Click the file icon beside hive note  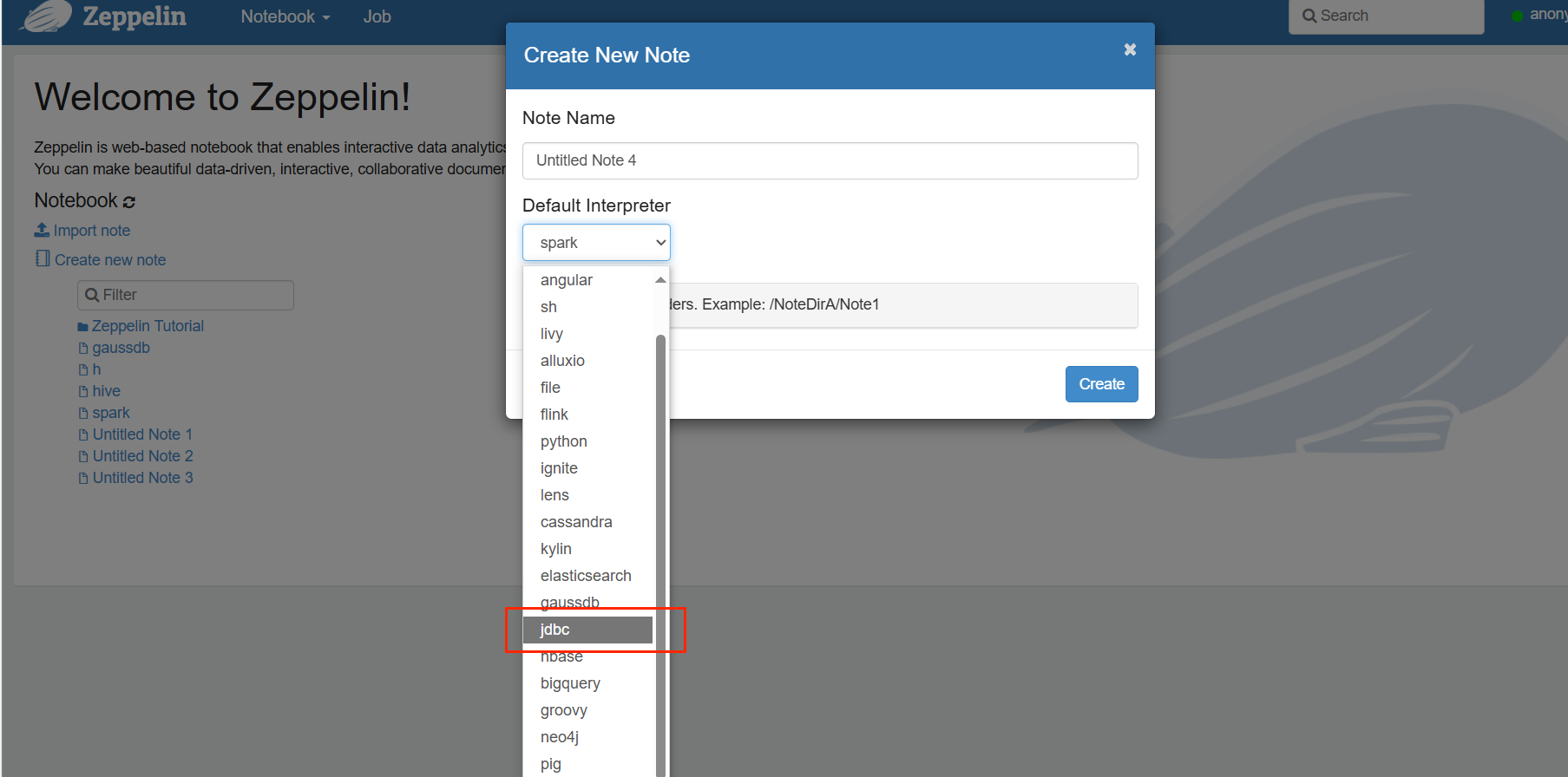(83, 392)
